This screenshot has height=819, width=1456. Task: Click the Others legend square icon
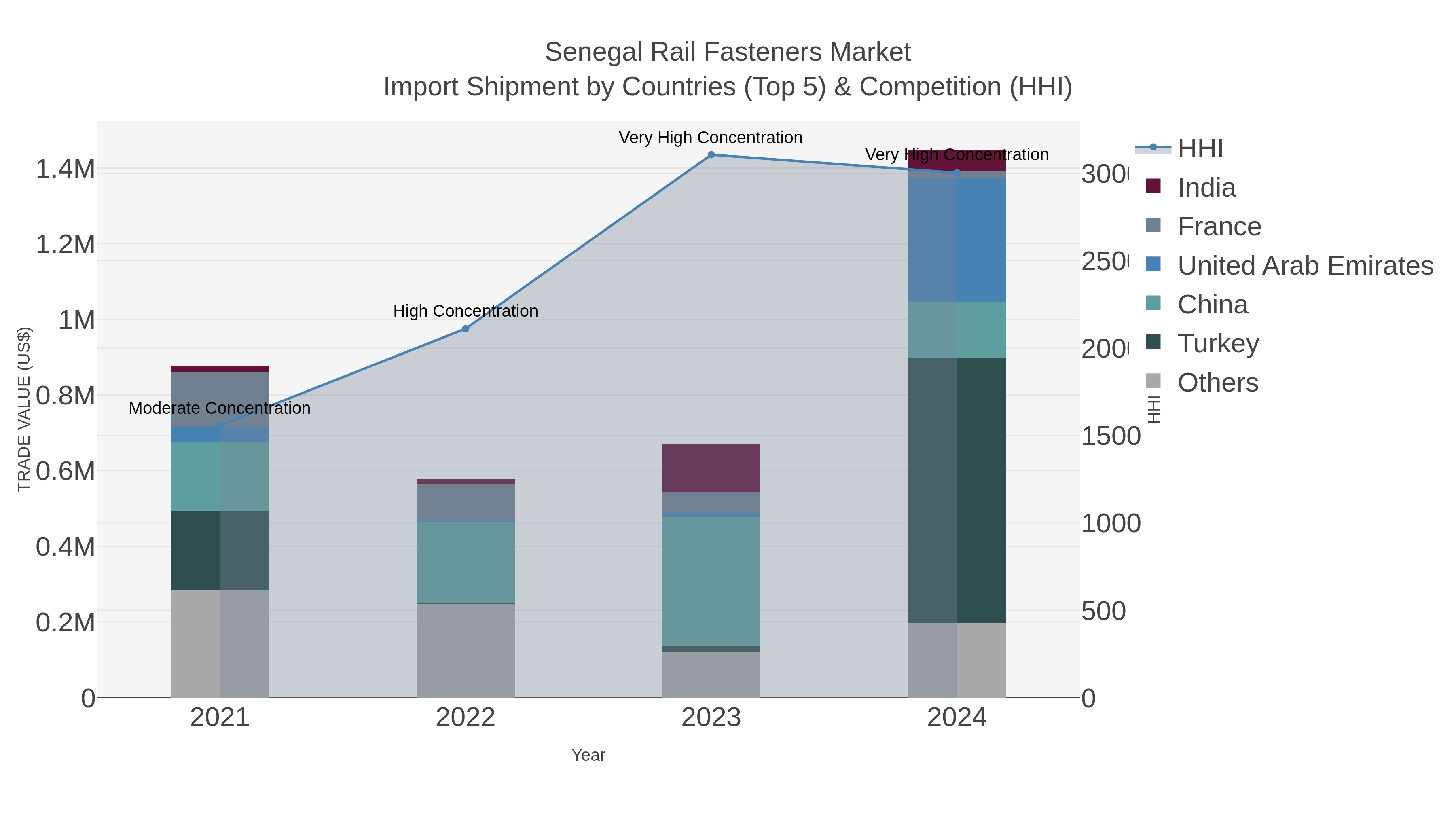(1153, 381)
